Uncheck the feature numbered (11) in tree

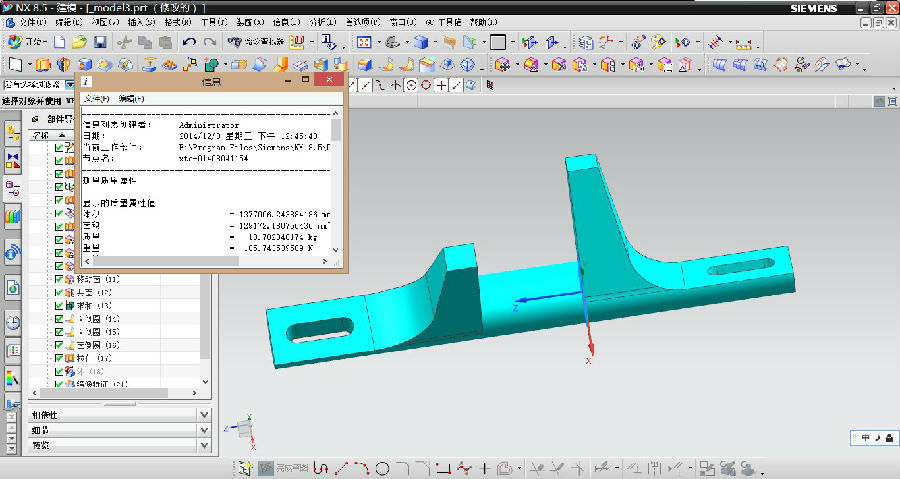[59, 279]
